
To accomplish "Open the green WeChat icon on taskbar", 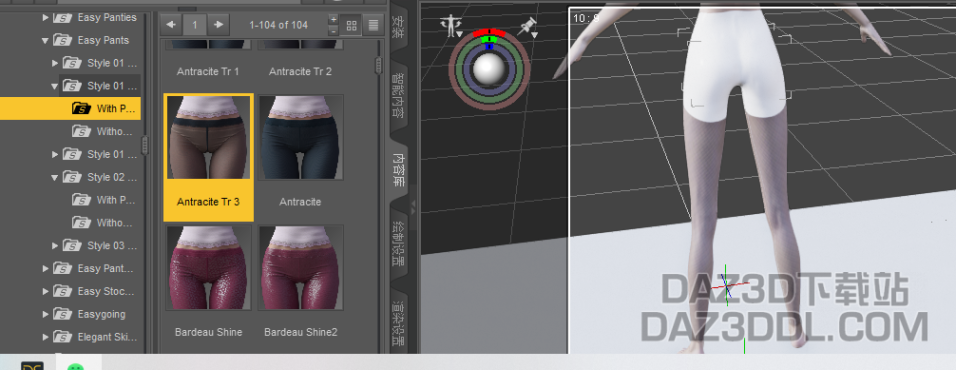I will click(75, 366).
